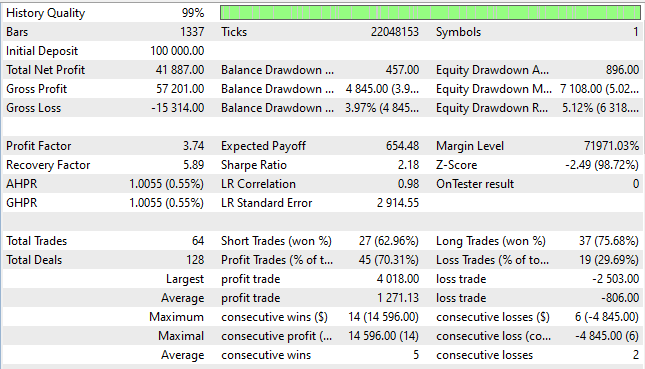Click the Balance Drawdown value 3.97%

[x=382, y=108]
